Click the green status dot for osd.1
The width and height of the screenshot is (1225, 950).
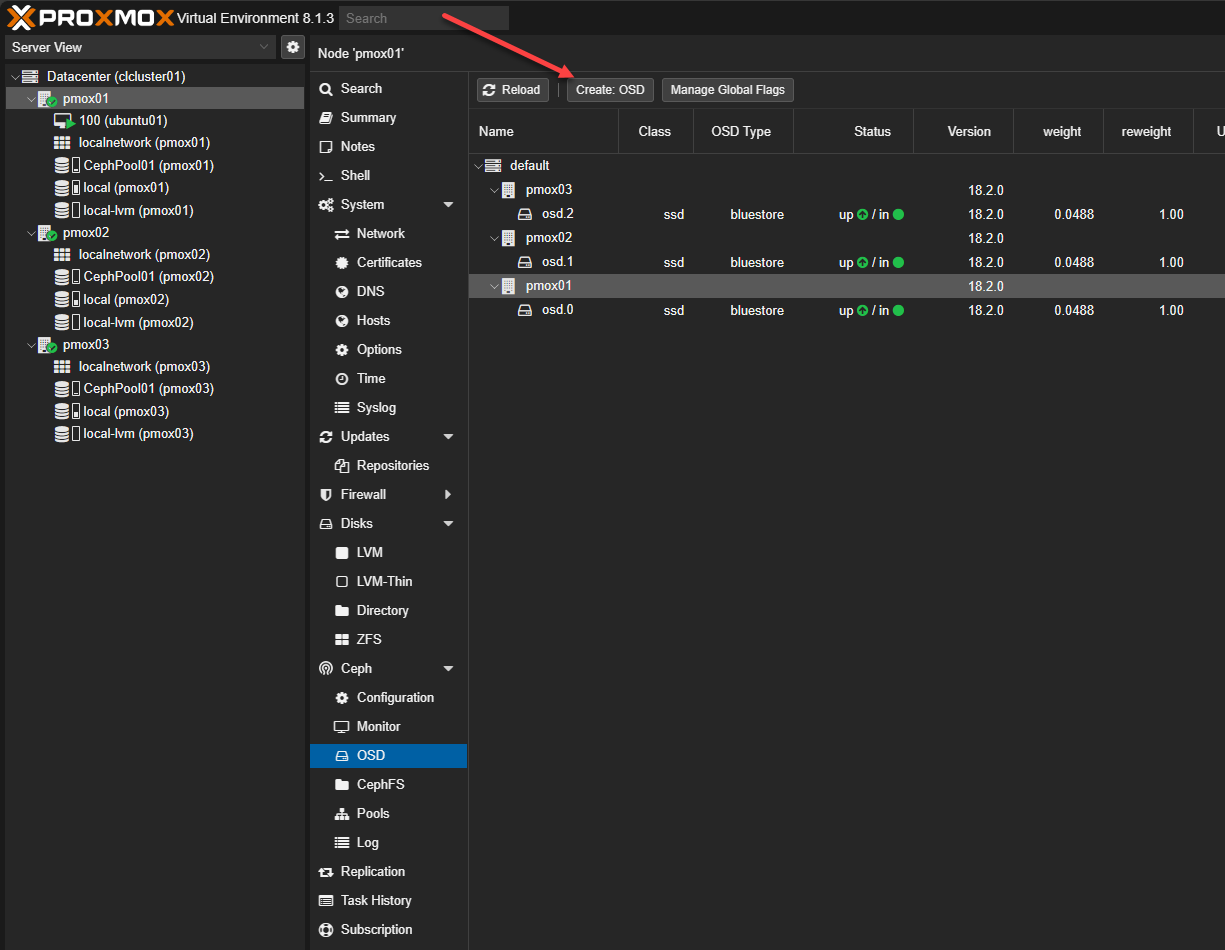[898, 263]
